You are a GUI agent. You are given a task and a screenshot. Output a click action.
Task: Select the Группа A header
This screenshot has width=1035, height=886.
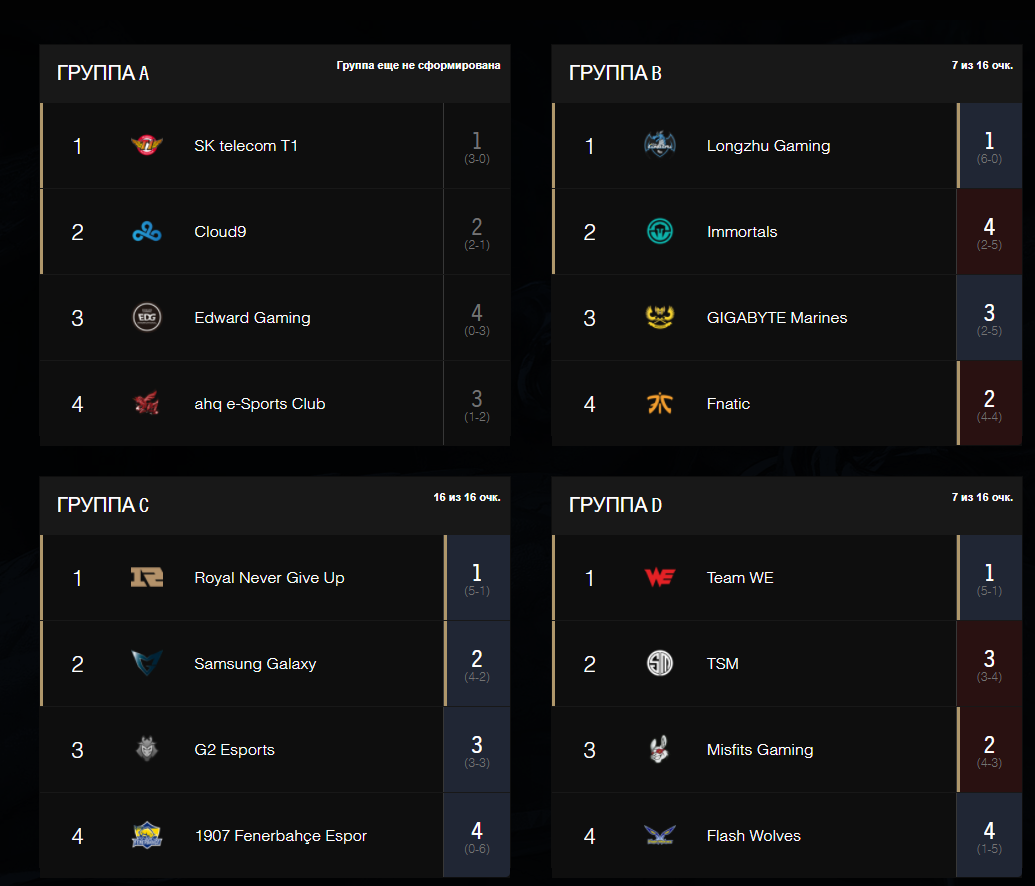pyautogui.click(x=103, y=73)
